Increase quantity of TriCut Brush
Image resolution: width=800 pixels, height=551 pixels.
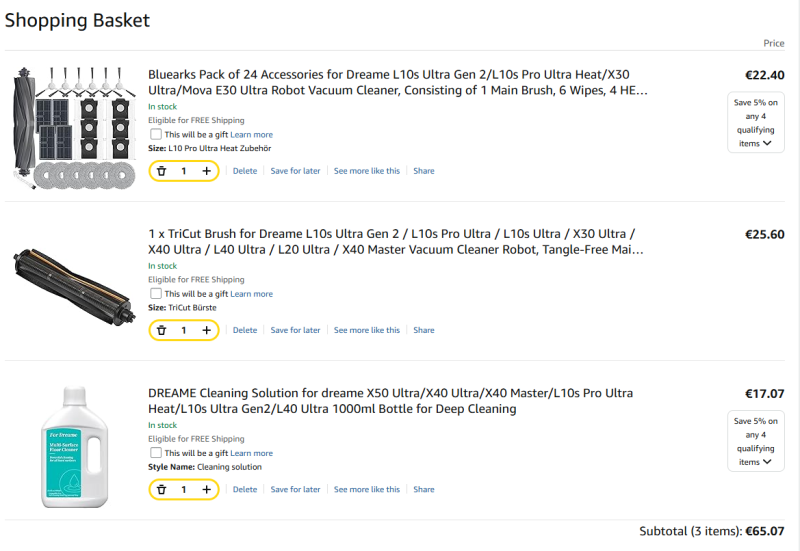(x=207, y=330)
